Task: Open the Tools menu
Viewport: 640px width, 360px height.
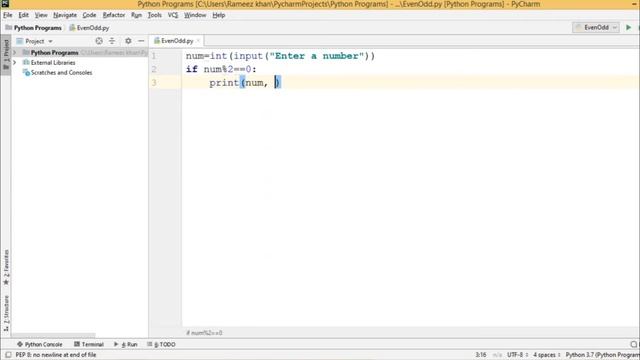Action: (x=155, y=15)
